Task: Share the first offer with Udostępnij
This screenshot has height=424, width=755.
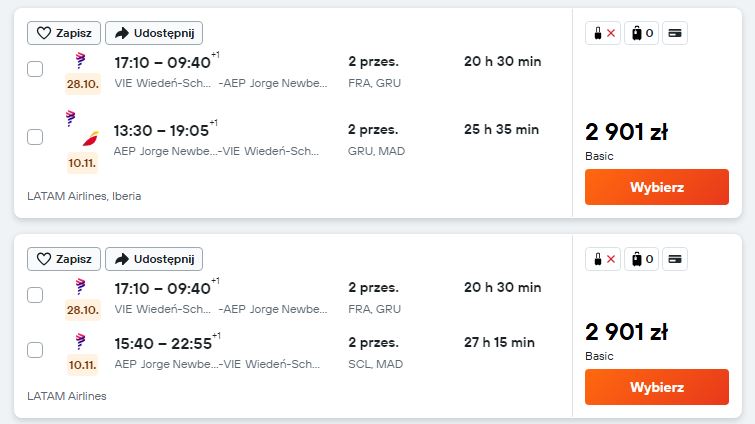Action: (154, 33)
